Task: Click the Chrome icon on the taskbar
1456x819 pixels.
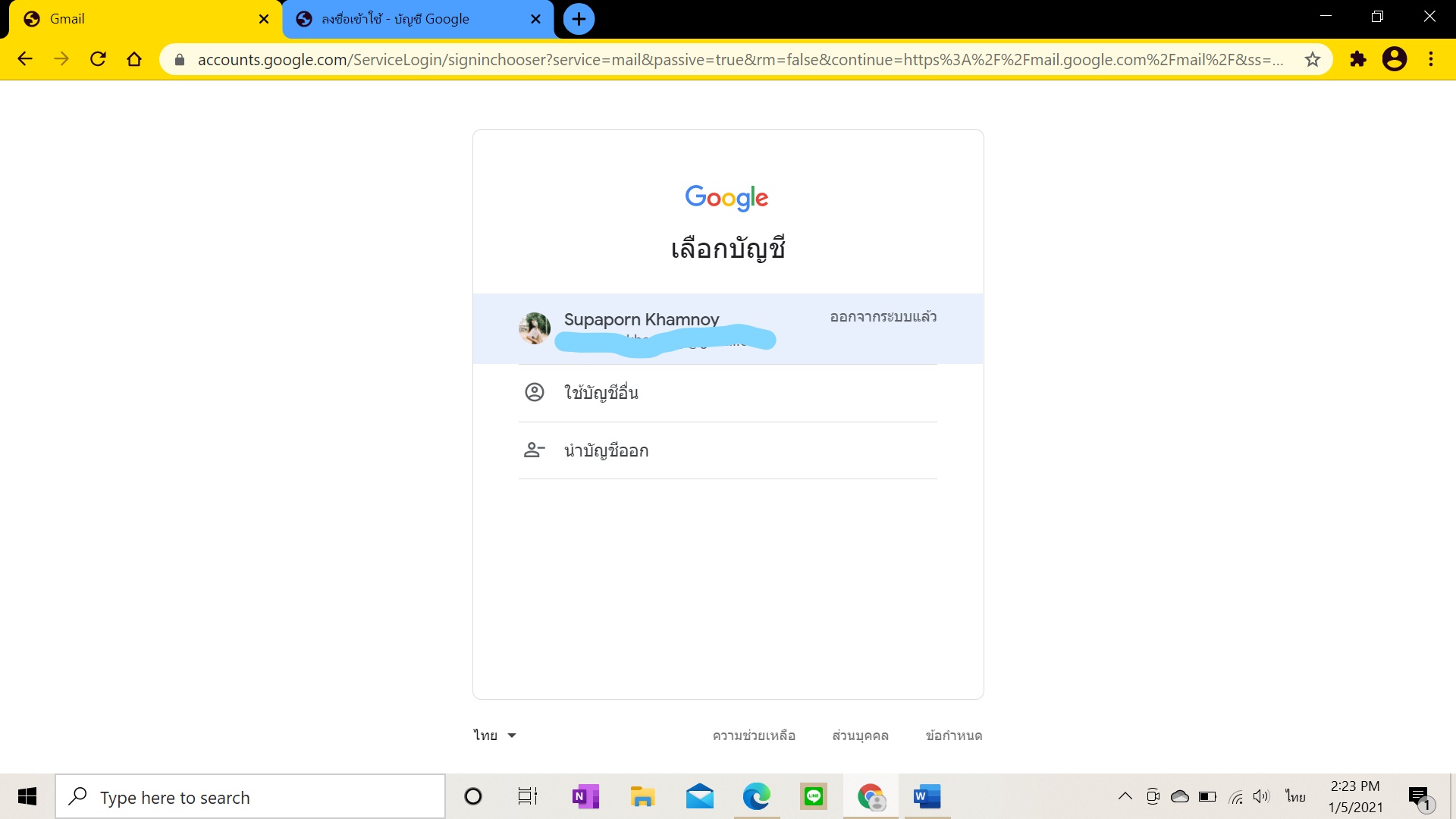Action: coord(871,796)
